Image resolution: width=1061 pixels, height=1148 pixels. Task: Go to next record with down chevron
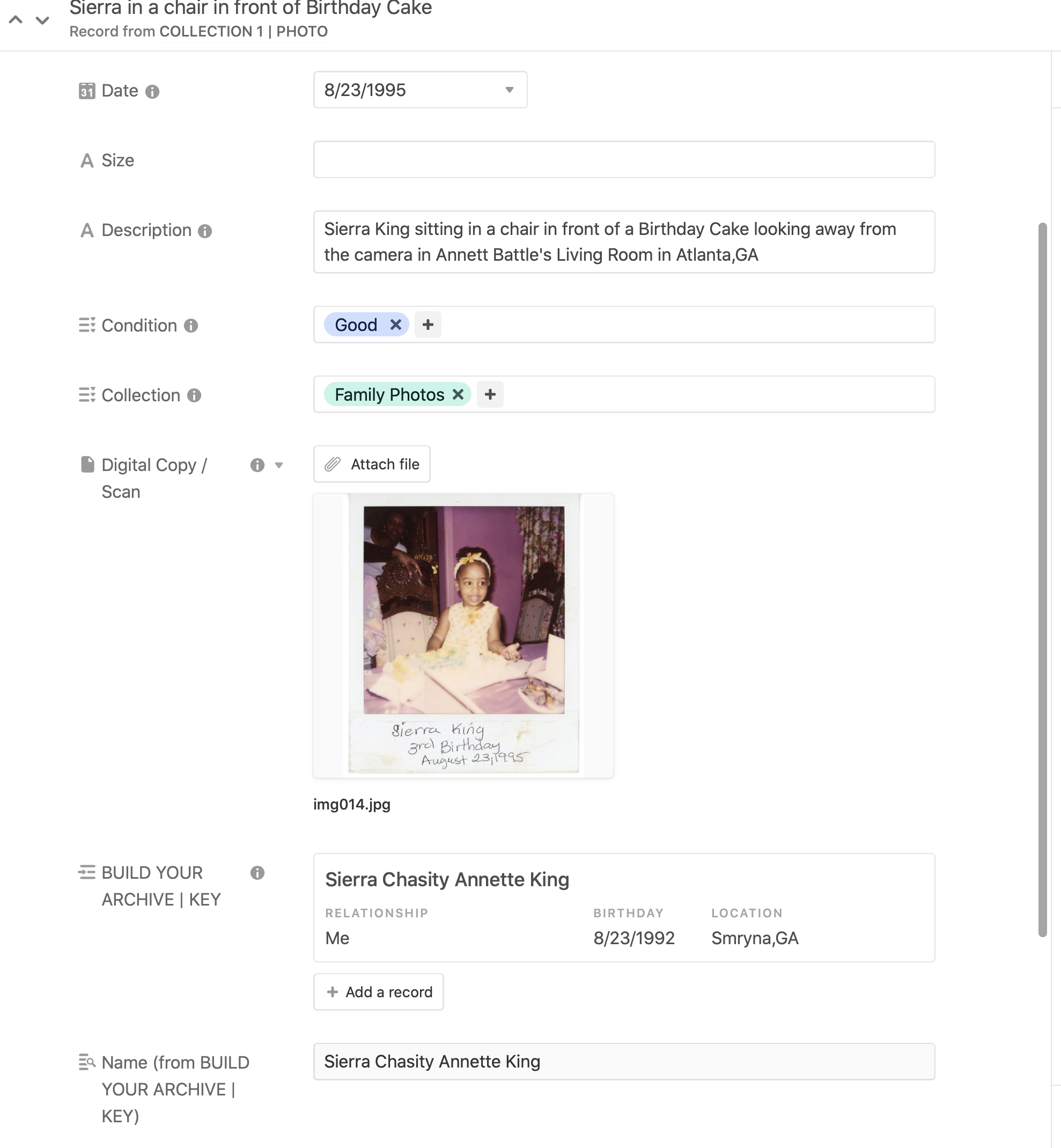tap(42, 20)
